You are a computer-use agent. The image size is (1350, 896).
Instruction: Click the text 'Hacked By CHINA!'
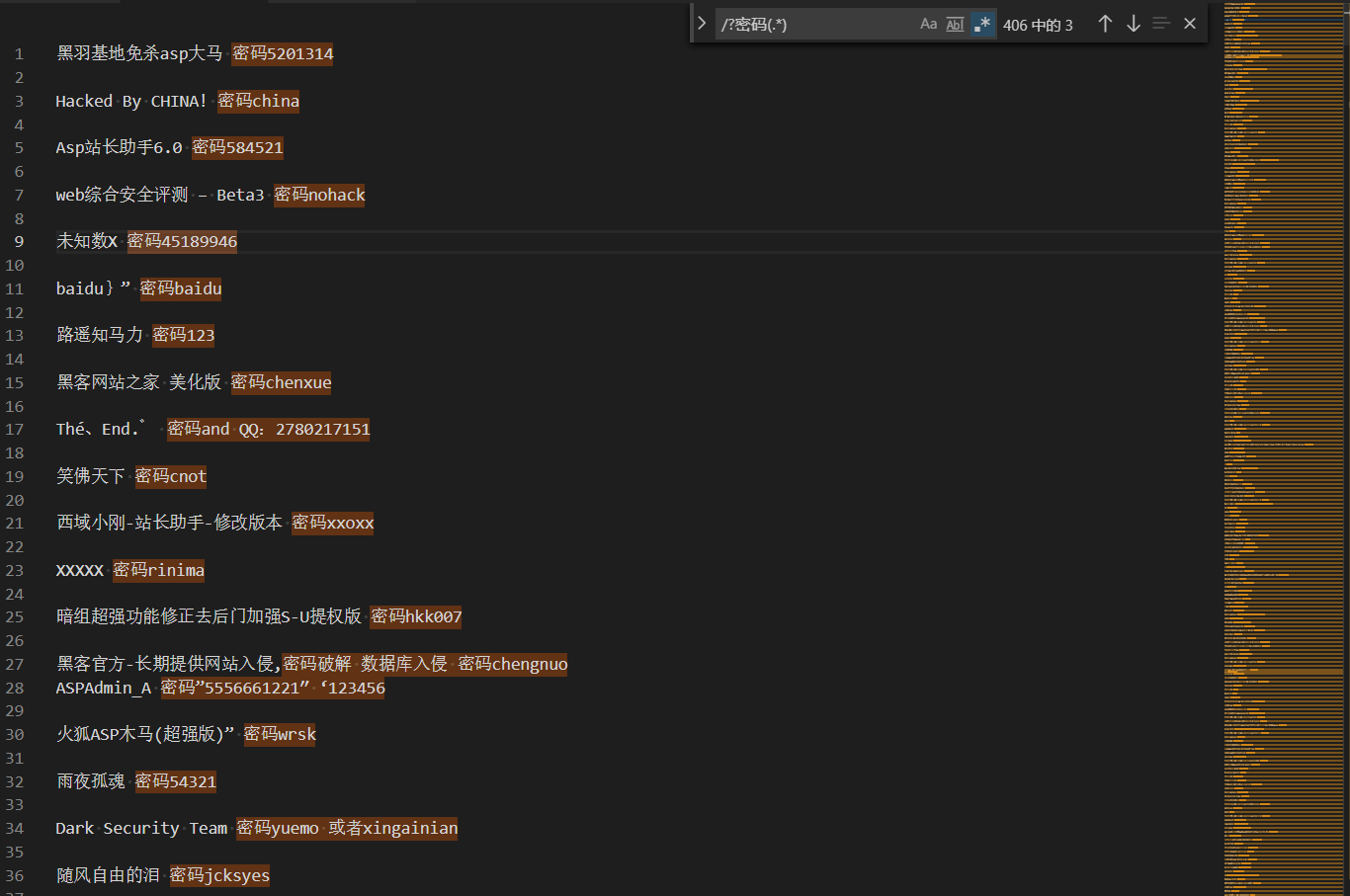130,101
